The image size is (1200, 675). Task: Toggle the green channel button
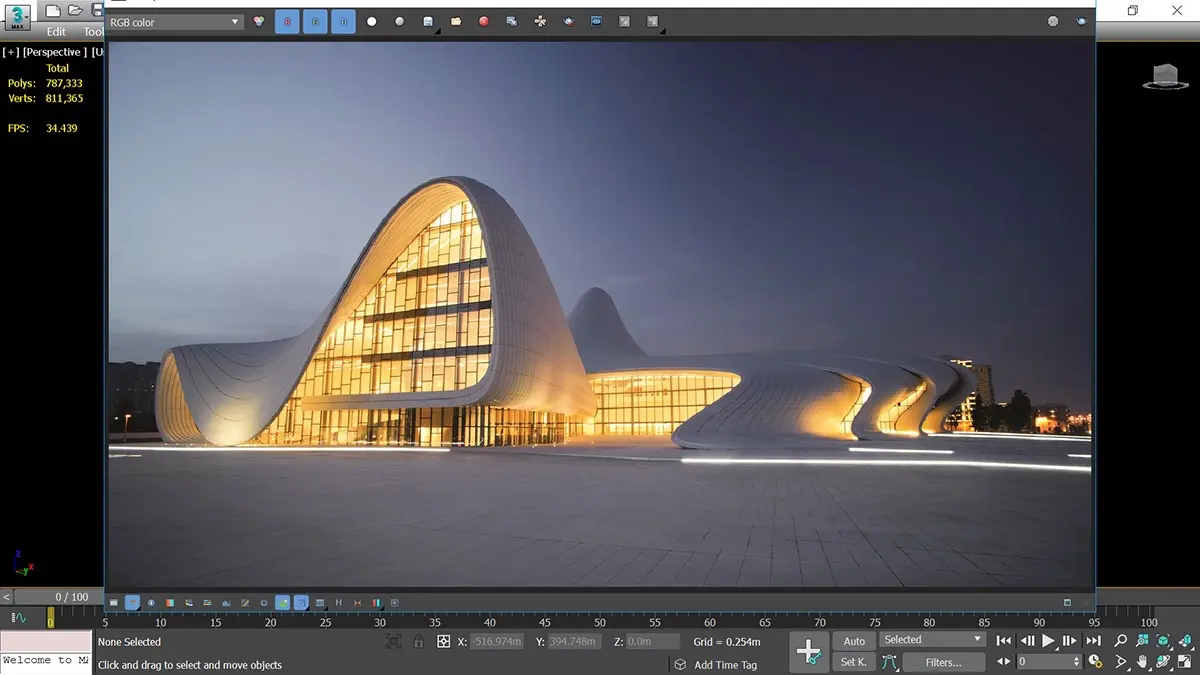point(315,21)
